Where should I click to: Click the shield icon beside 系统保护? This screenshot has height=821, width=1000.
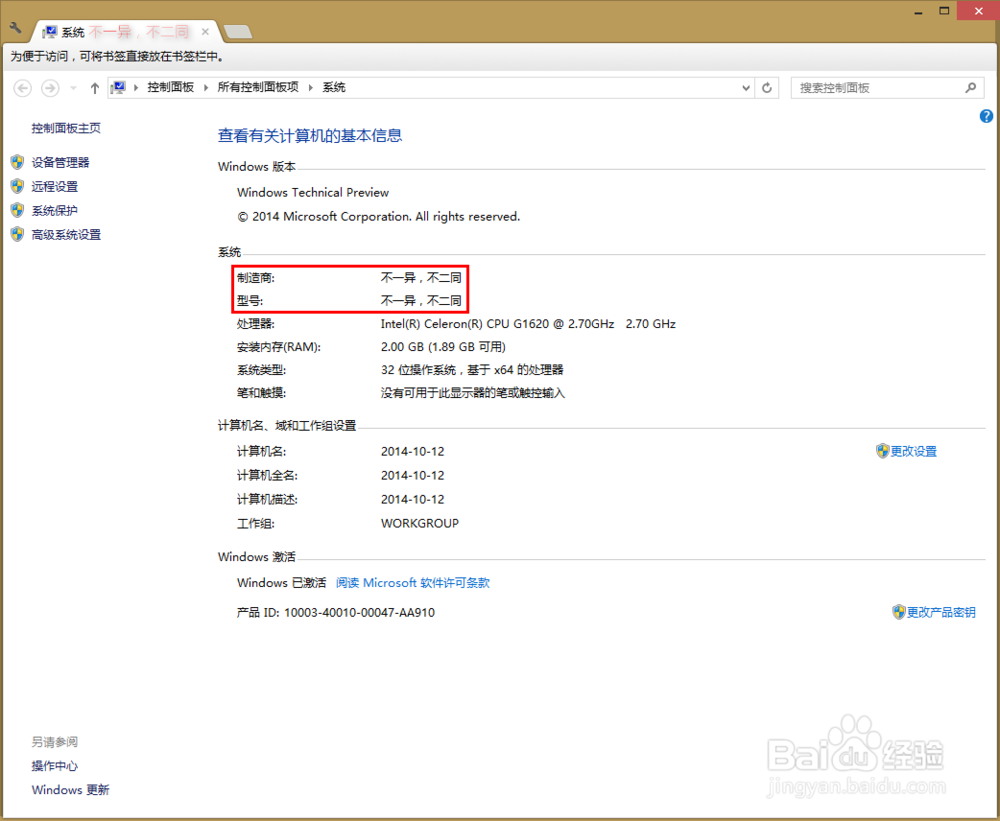click(x=17, y=209)
